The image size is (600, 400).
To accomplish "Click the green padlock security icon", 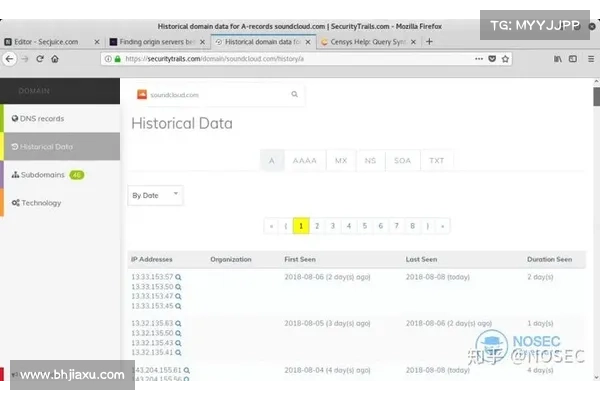I will [x=117, y=59].
